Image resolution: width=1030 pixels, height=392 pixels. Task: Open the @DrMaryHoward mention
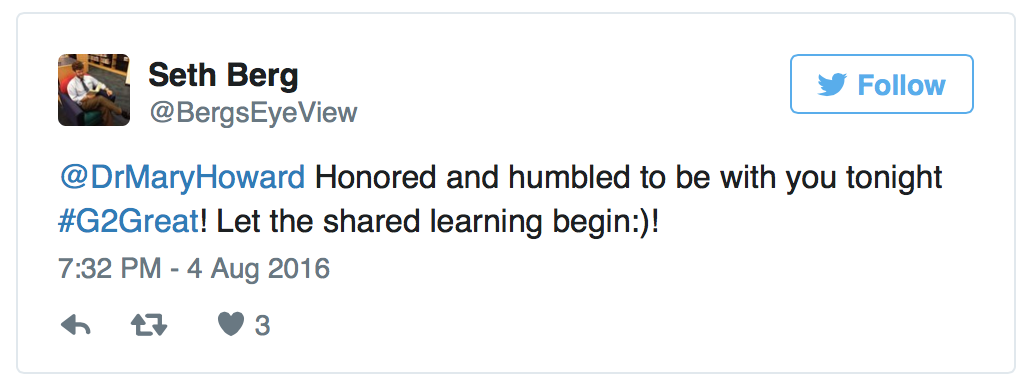tap(182, 178)
